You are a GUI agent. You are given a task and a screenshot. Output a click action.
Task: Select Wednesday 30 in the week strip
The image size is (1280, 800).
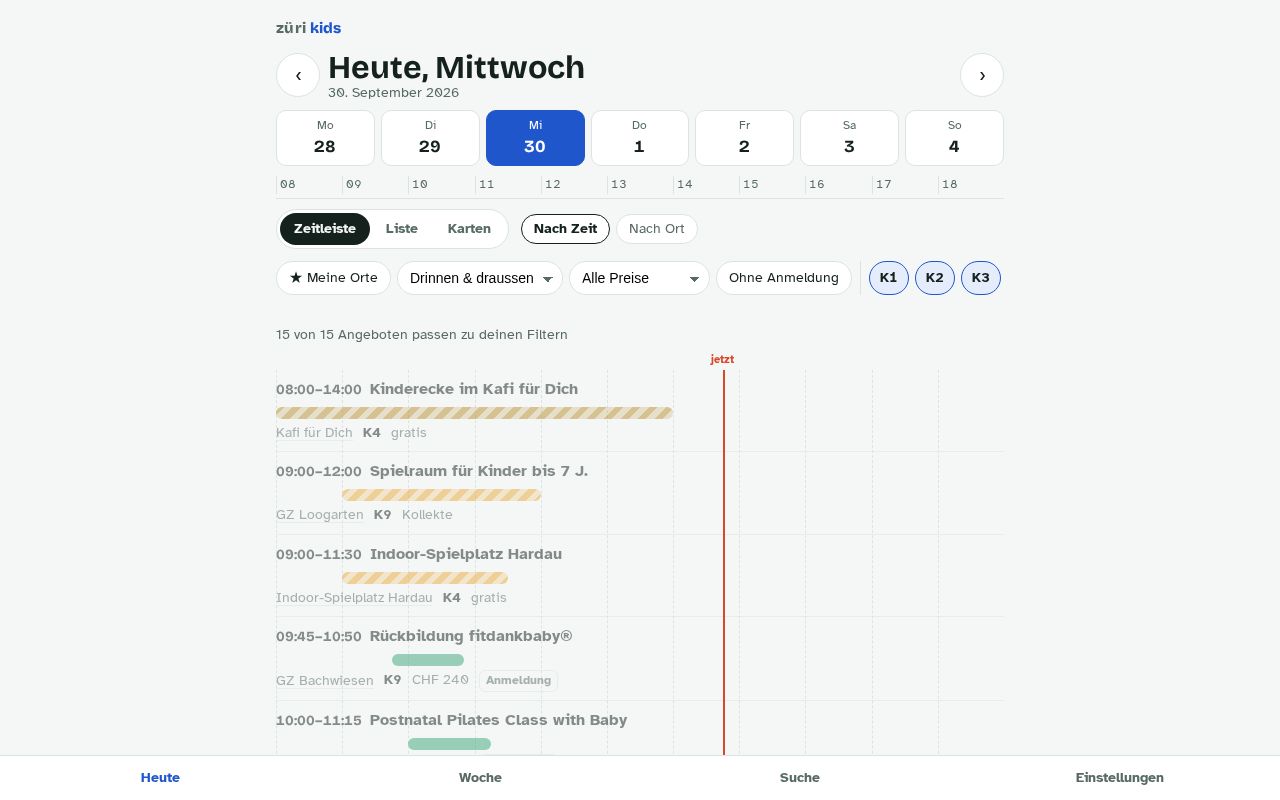[535, 138]
